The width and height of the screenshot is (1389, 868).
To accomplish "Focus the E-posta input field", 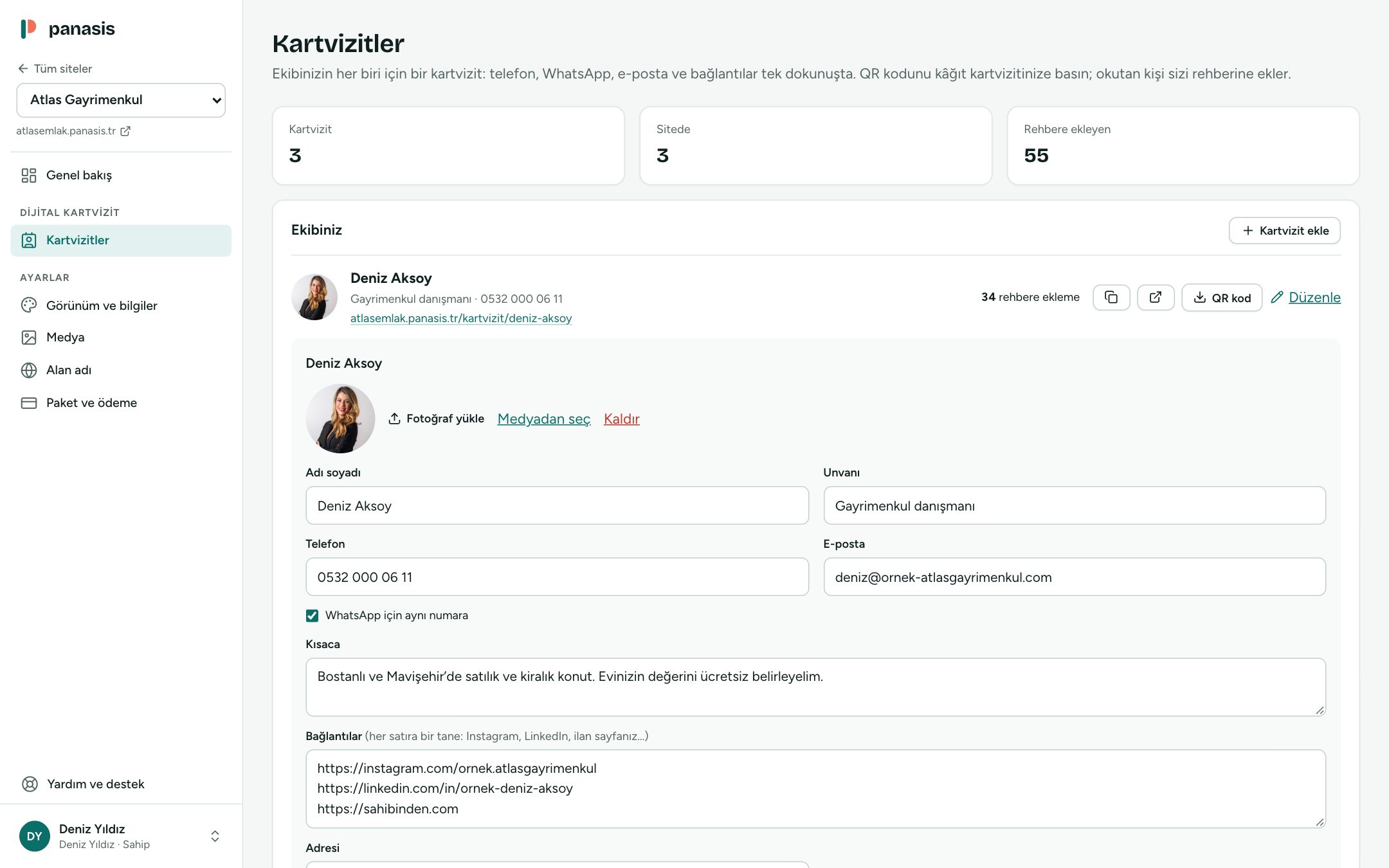I will (1075, 577).
